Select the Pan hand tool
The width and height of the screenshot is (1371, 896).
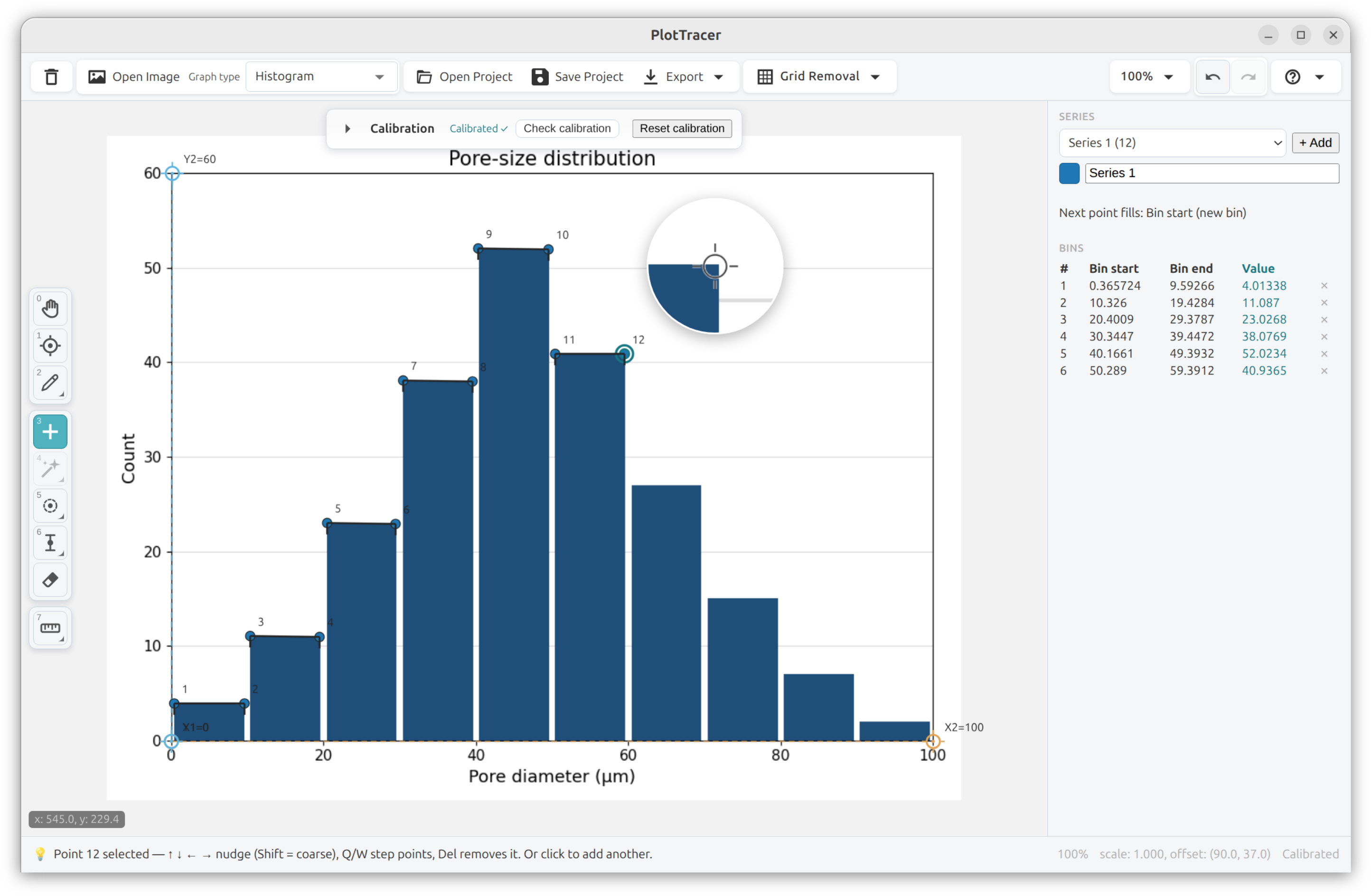(50, 308)
